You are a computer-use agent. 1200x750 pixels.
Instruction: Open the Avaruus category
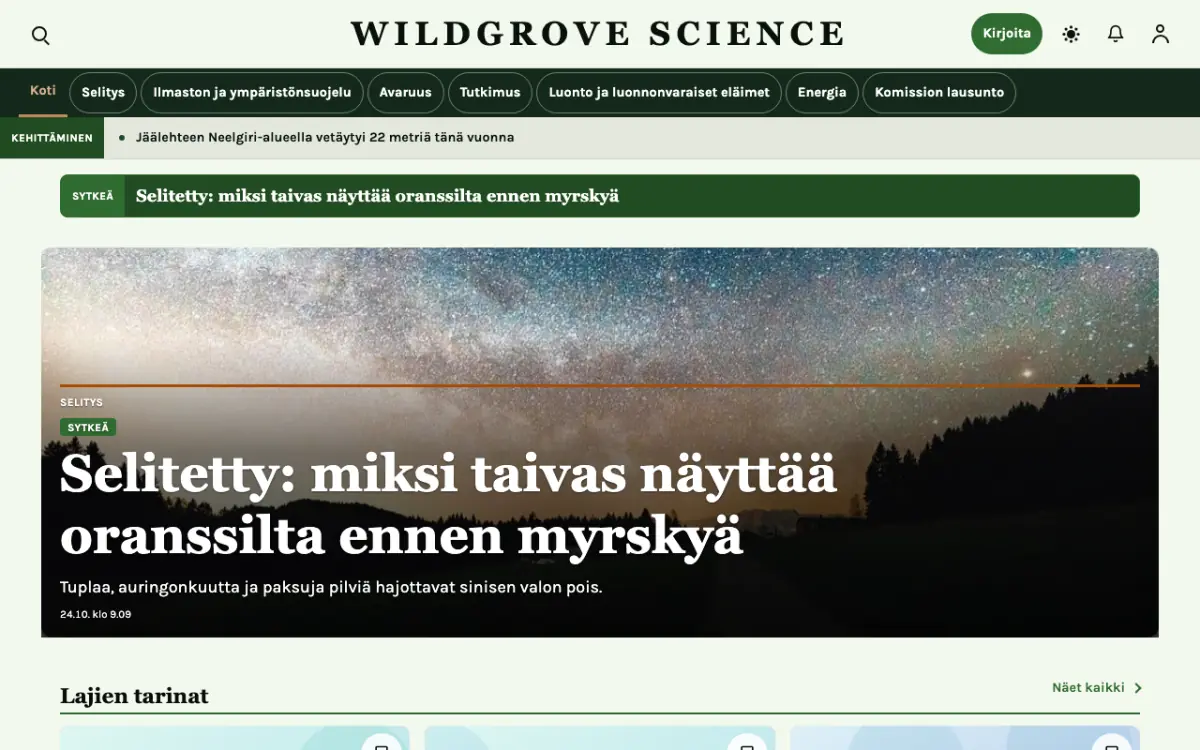click(x=405, y=92)
